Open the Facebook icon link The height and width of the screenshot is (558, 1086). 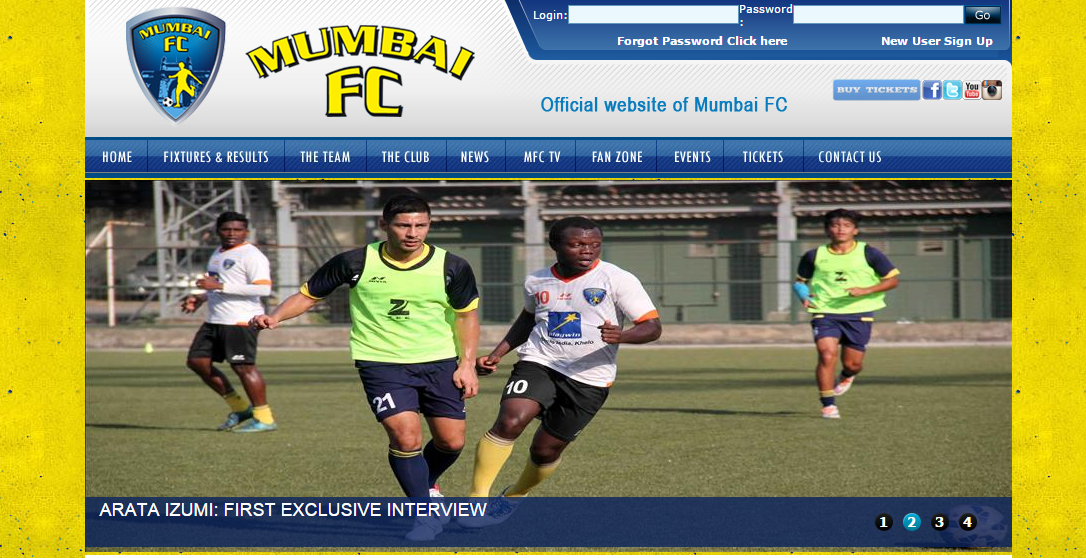click(x=932, y=90)
